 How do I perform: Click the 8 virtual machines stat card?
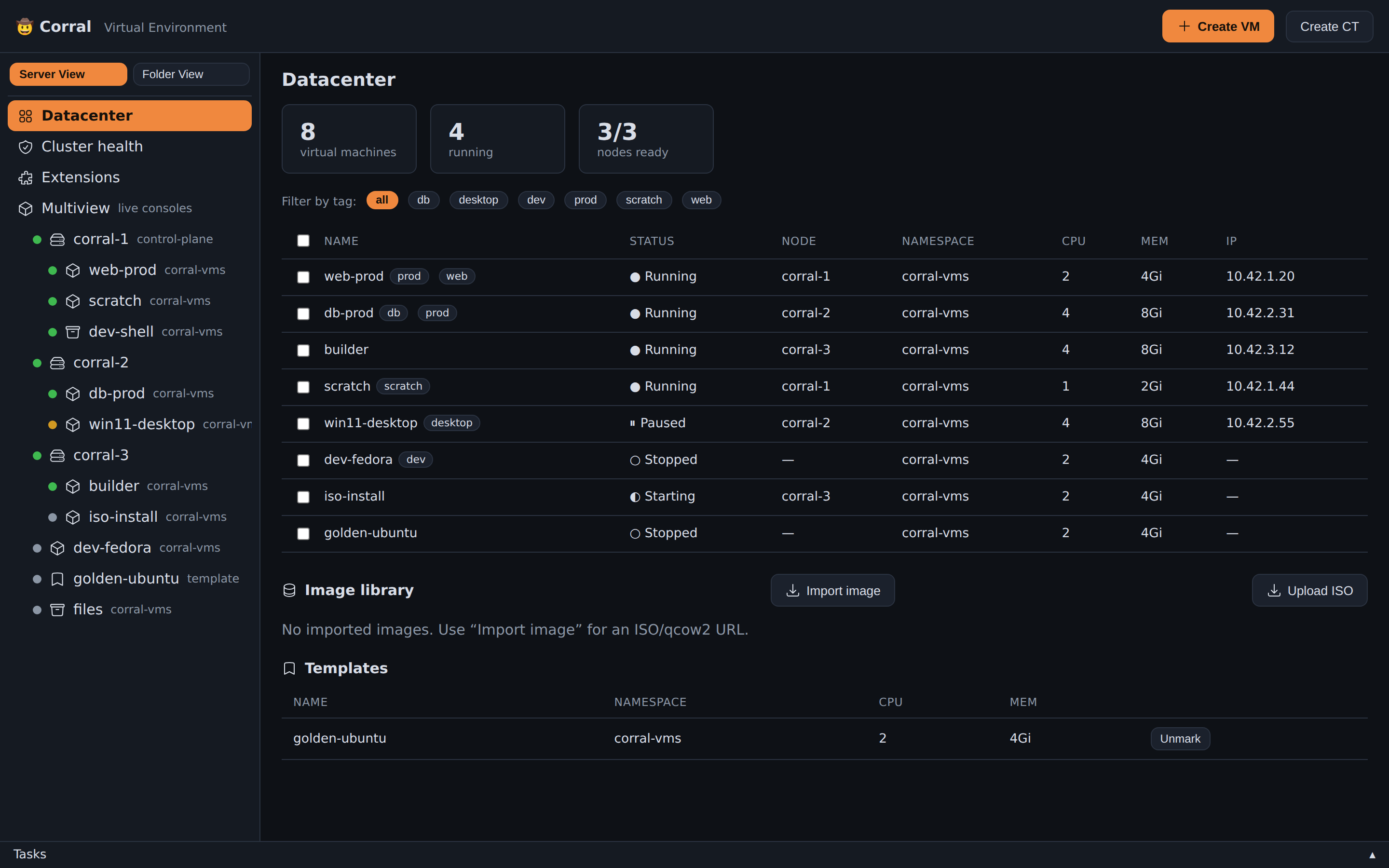(349, 139)
